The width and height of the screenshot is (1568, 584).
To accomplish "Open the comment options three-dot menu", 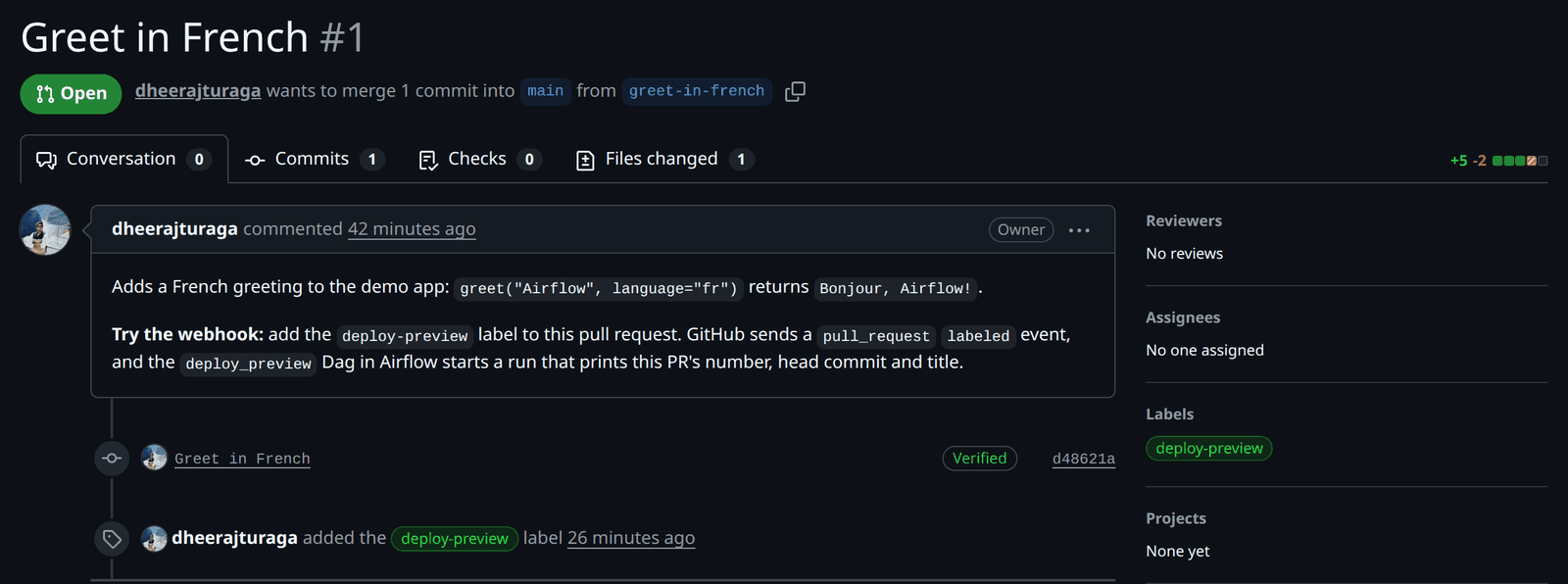I will 1079,230.
